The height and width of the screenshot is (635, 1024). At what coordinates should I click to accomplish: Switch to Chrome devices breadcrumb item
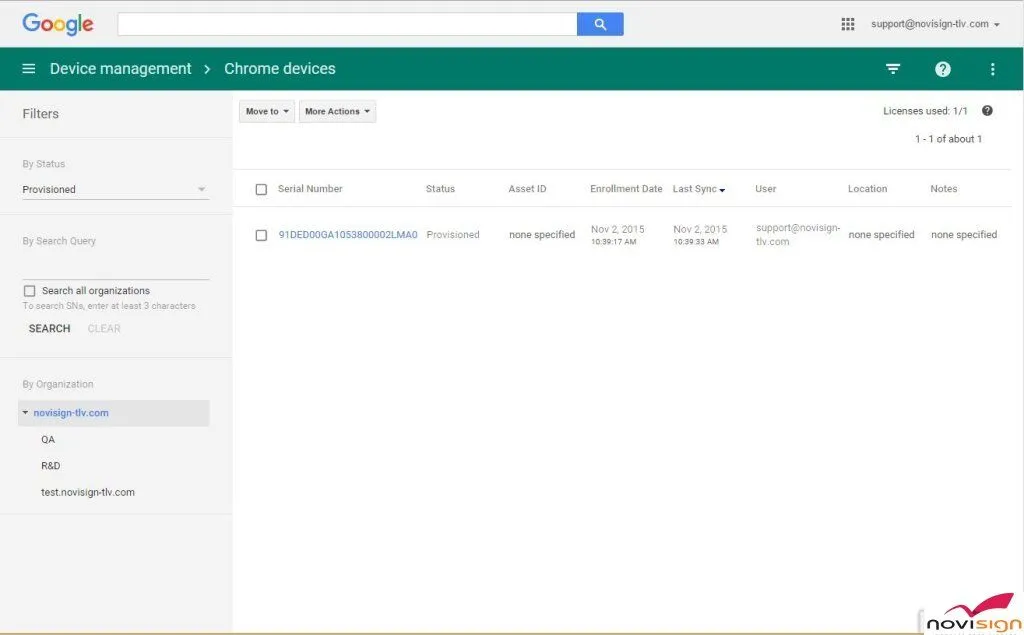click(279, 69)
